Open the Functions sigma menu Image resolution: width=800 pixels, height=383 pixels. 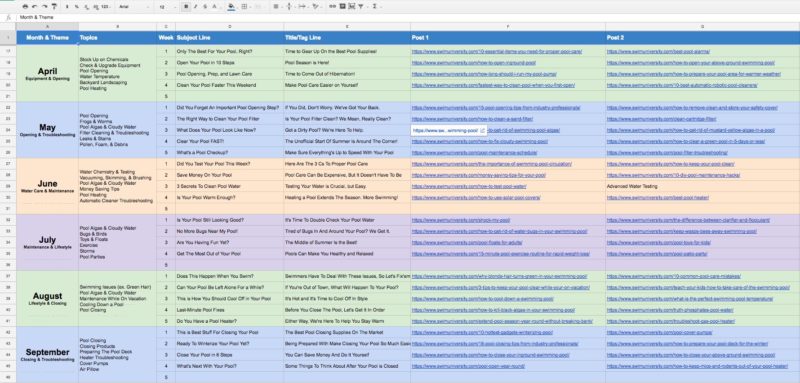pyautogui.click(x=375, y=7)
